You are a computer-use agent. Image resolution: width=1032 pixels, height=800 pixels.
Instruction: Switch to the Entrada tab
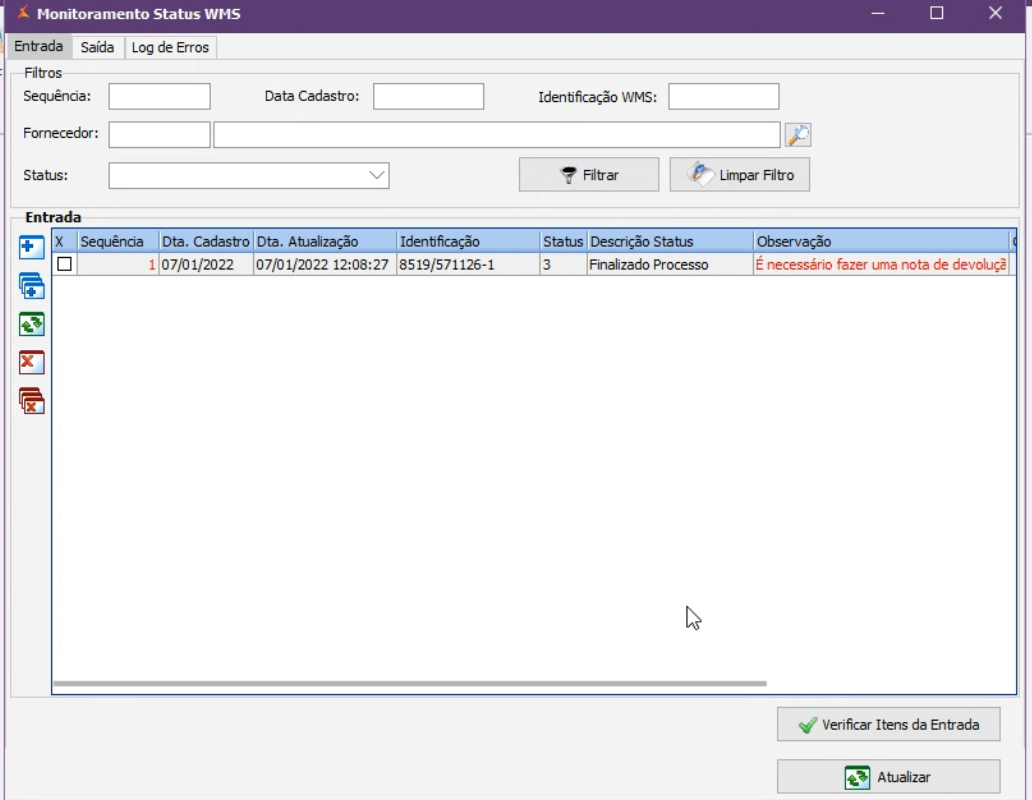pyautogui.click(x=39, y=46)
